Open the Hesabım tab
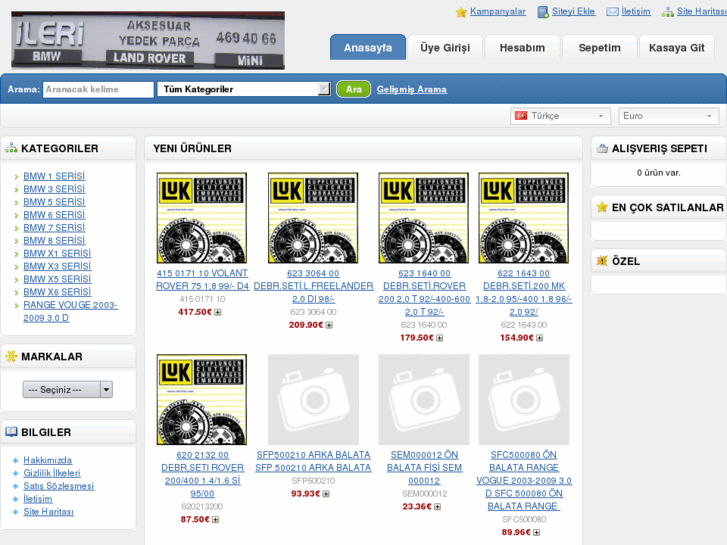727x545 pixels. tap(522, 47)
